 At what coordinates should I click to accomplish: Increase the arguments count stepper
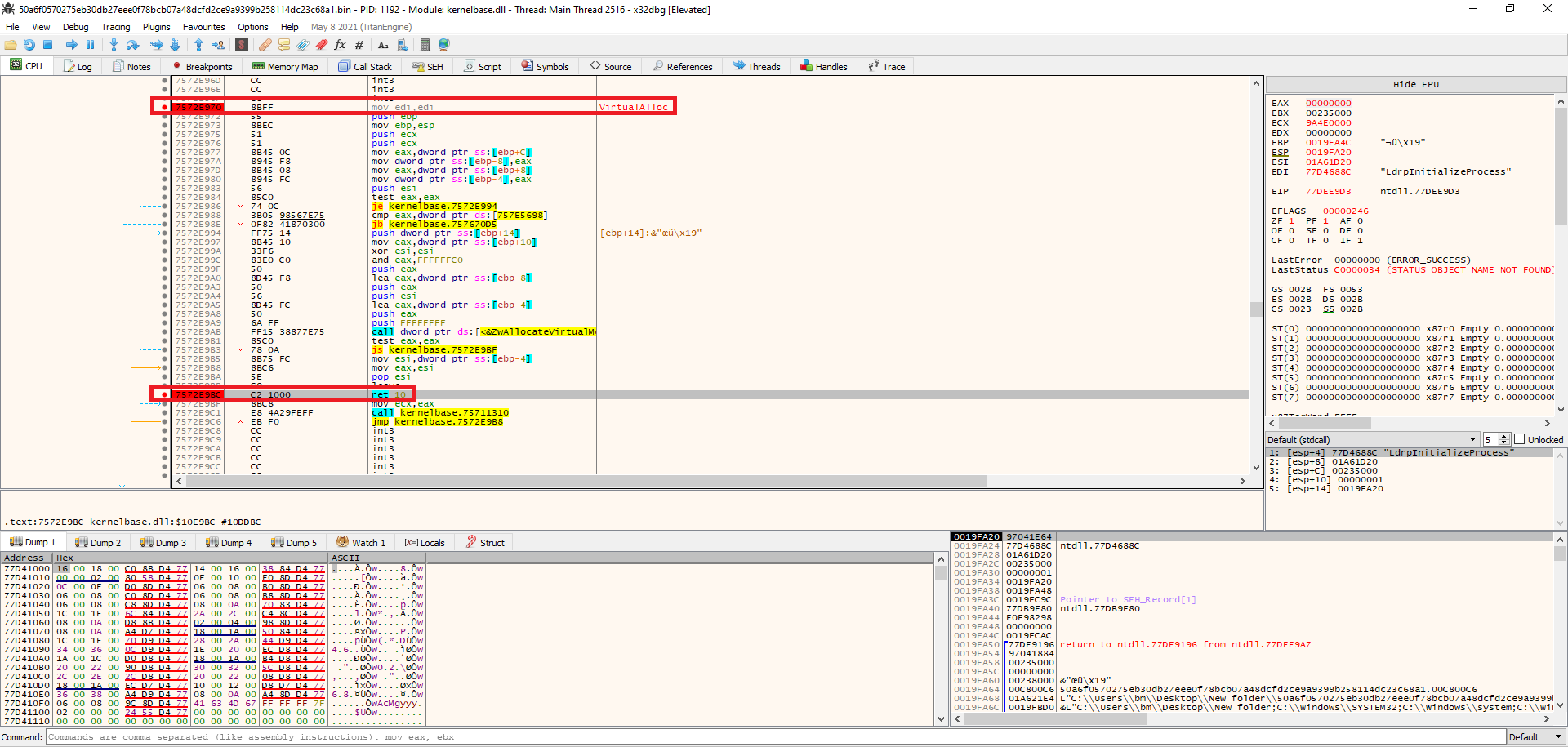click(x=1503, y=437)
